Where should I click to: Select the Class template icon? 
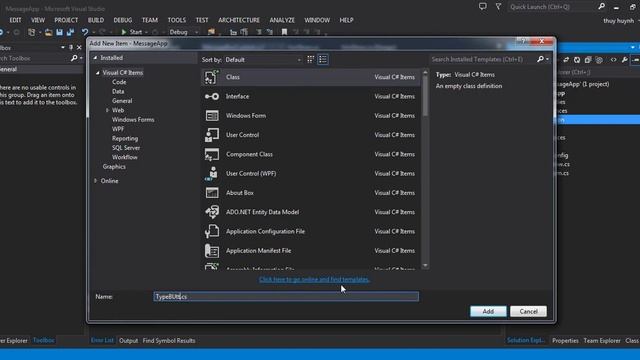tap(211, 77)
